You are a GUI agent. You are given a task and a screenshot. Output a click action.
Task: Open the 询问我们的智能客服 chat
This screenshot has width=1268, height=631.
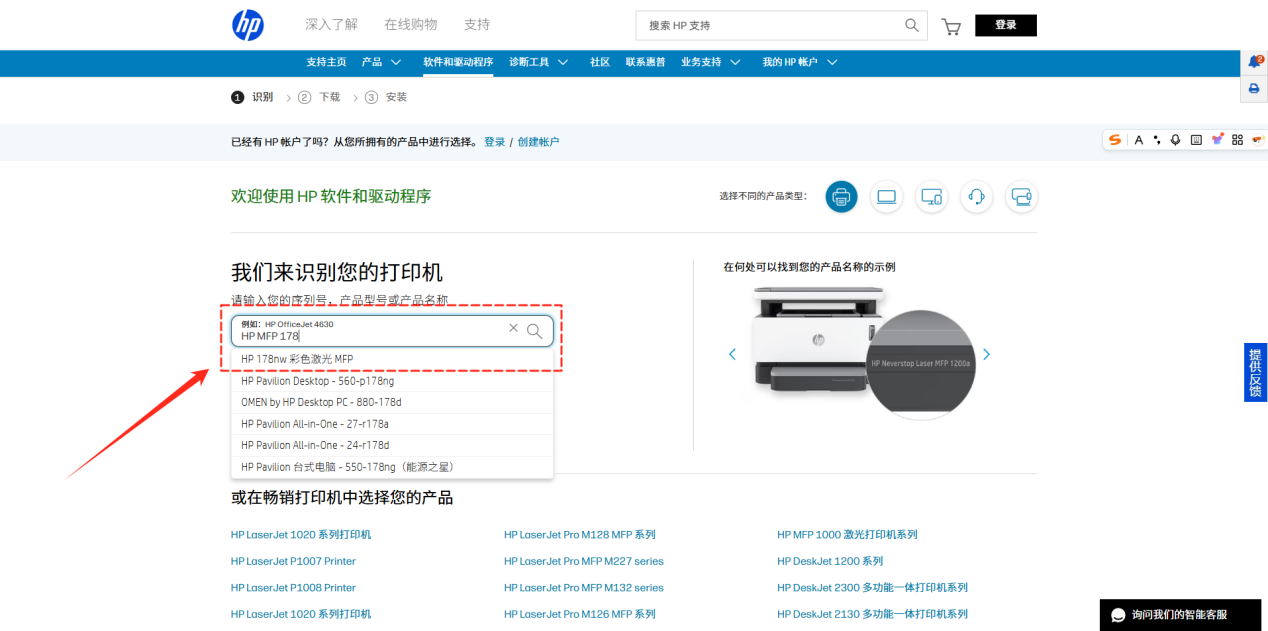1180,615
